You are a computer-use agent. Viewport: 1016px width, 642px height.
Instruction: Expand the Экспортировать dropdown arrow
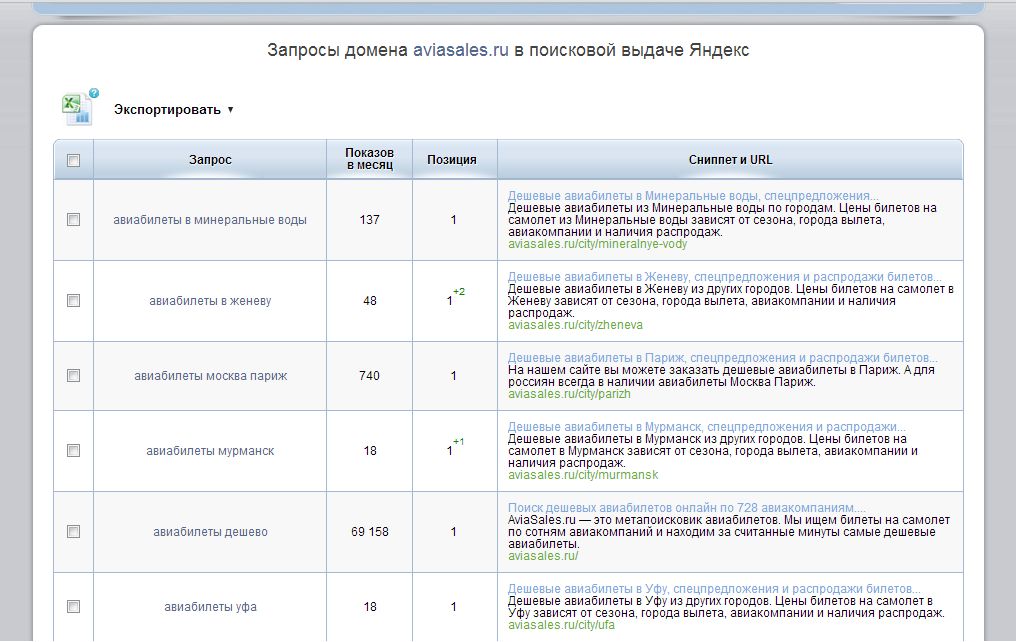tap(230, 109)
